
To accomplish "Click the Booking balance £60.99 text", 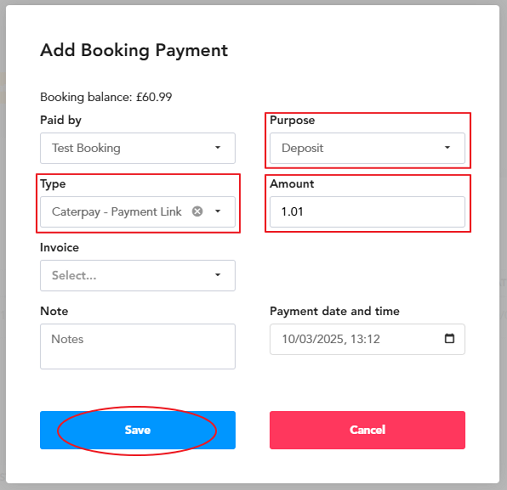I will pos(106,97).
